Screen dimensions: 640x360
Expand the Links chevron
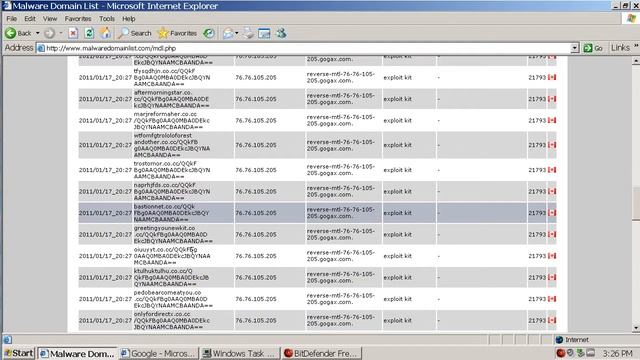click(x=636, y=46)
